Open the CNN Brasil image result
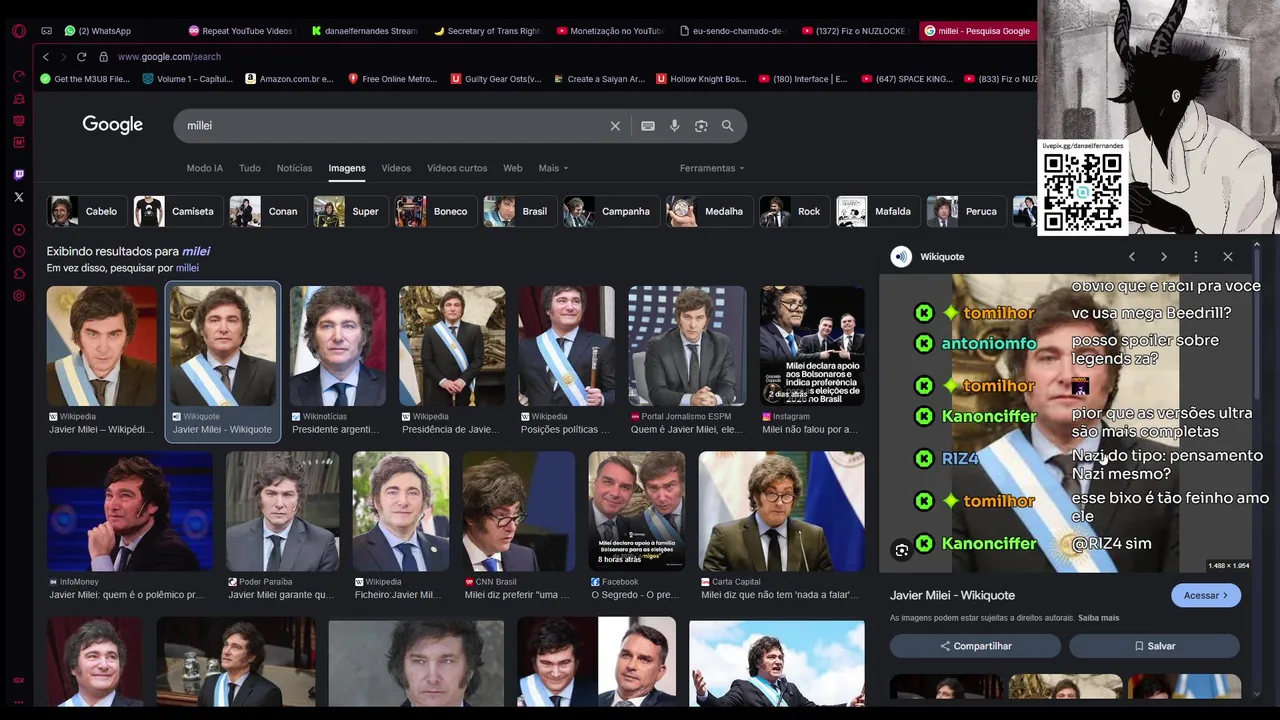The height and width of the screenshot is (720, 1280). [519, 526]
